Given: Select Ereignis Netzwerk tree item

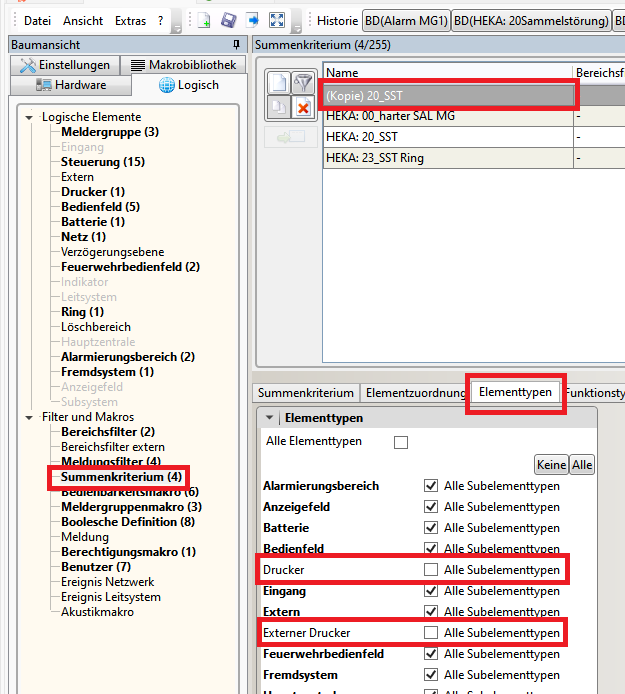Looking at the screenshot, I should click(108, 582).
